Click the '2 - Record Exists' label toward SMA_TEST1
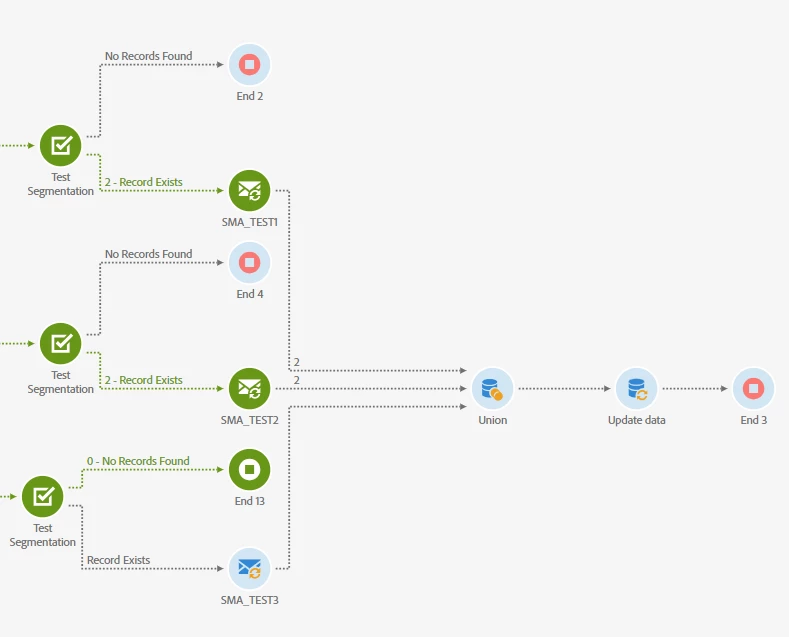The image size is (789, 637). pos(143,182)
